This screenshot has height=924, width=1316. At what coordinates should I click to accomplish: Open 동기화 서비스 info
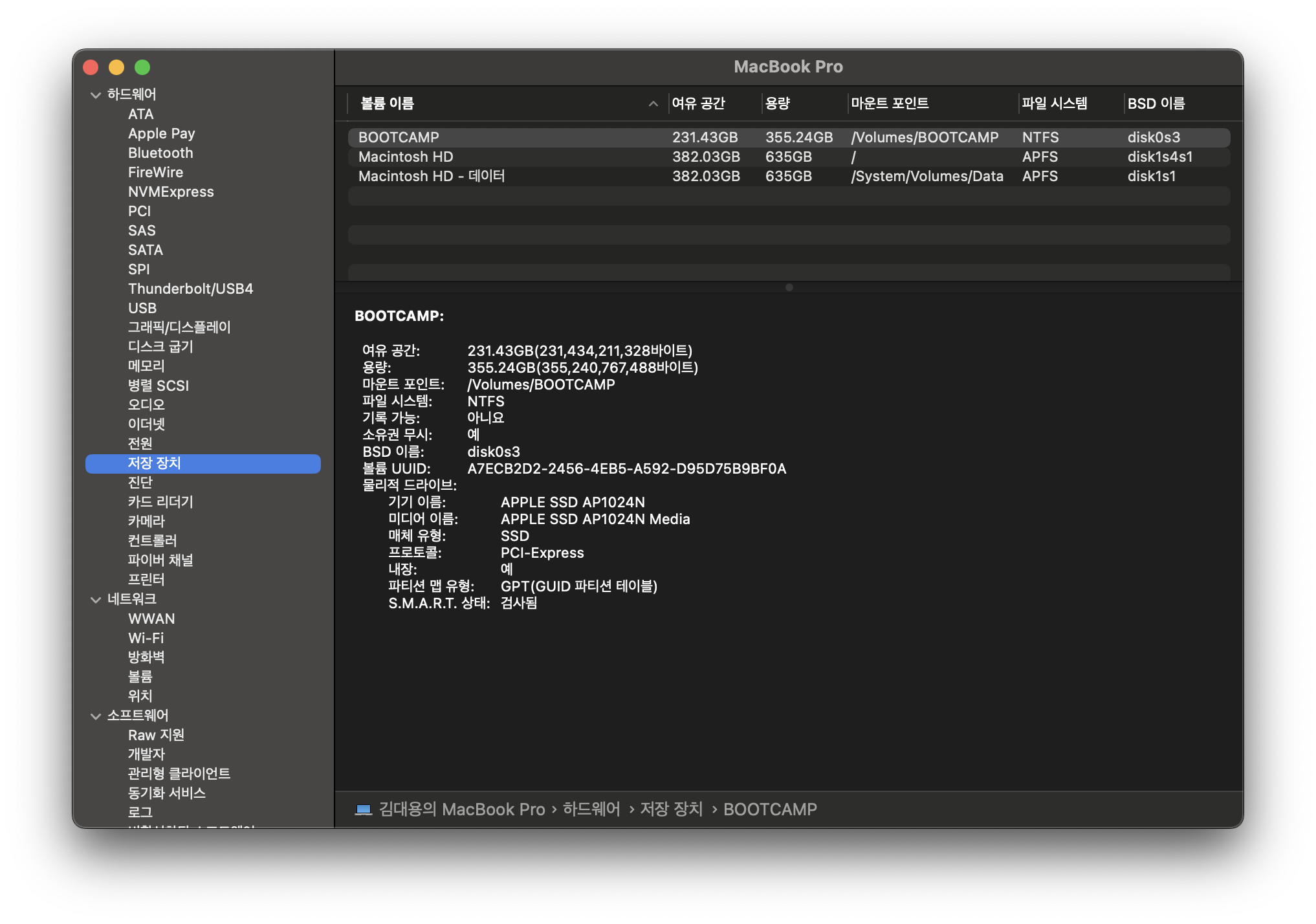(x=167, y=793)
